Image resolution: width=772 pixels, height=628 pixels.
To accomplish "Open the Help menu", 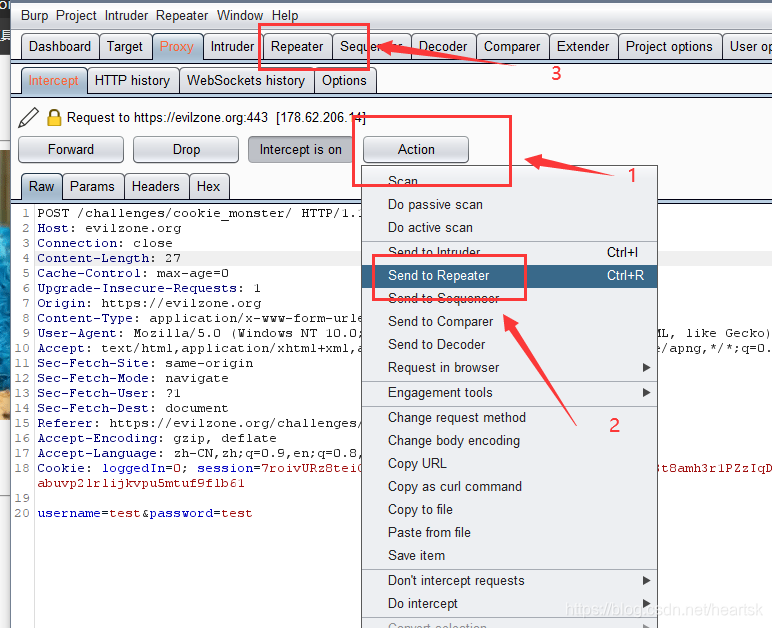I will (285, 16).
